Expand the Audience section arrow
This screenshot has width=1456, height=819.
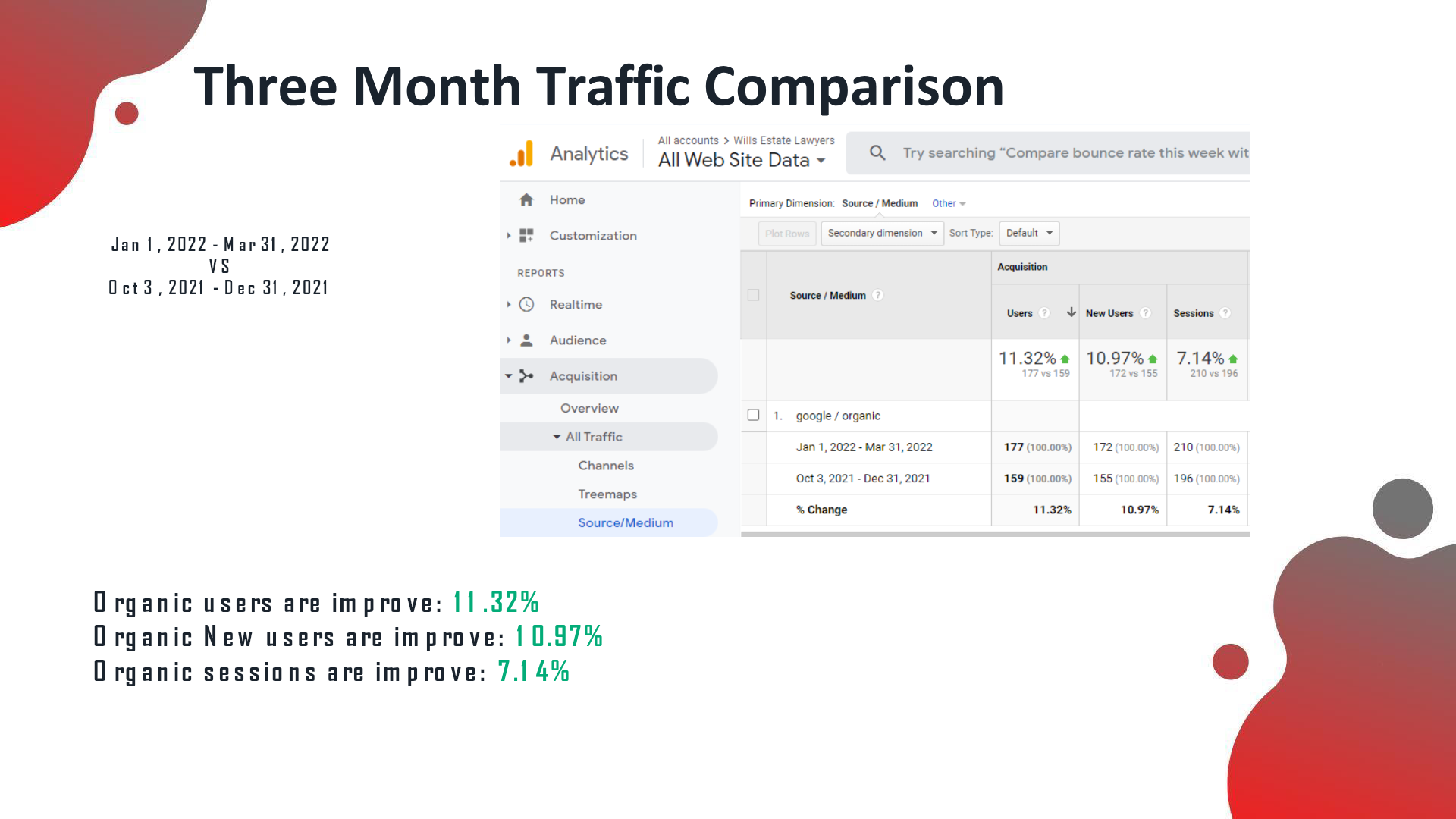coord(508,340)
